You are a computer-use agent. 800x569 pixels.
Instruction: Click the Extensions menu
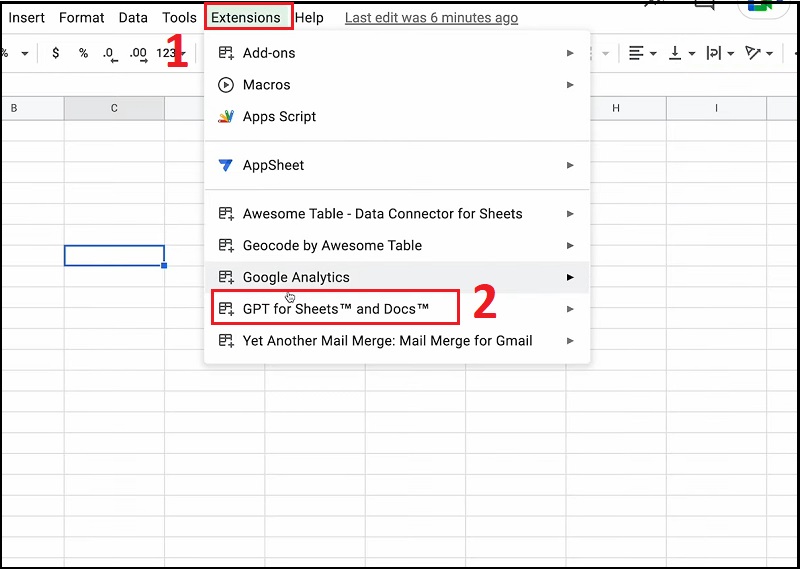pos(246,18)
